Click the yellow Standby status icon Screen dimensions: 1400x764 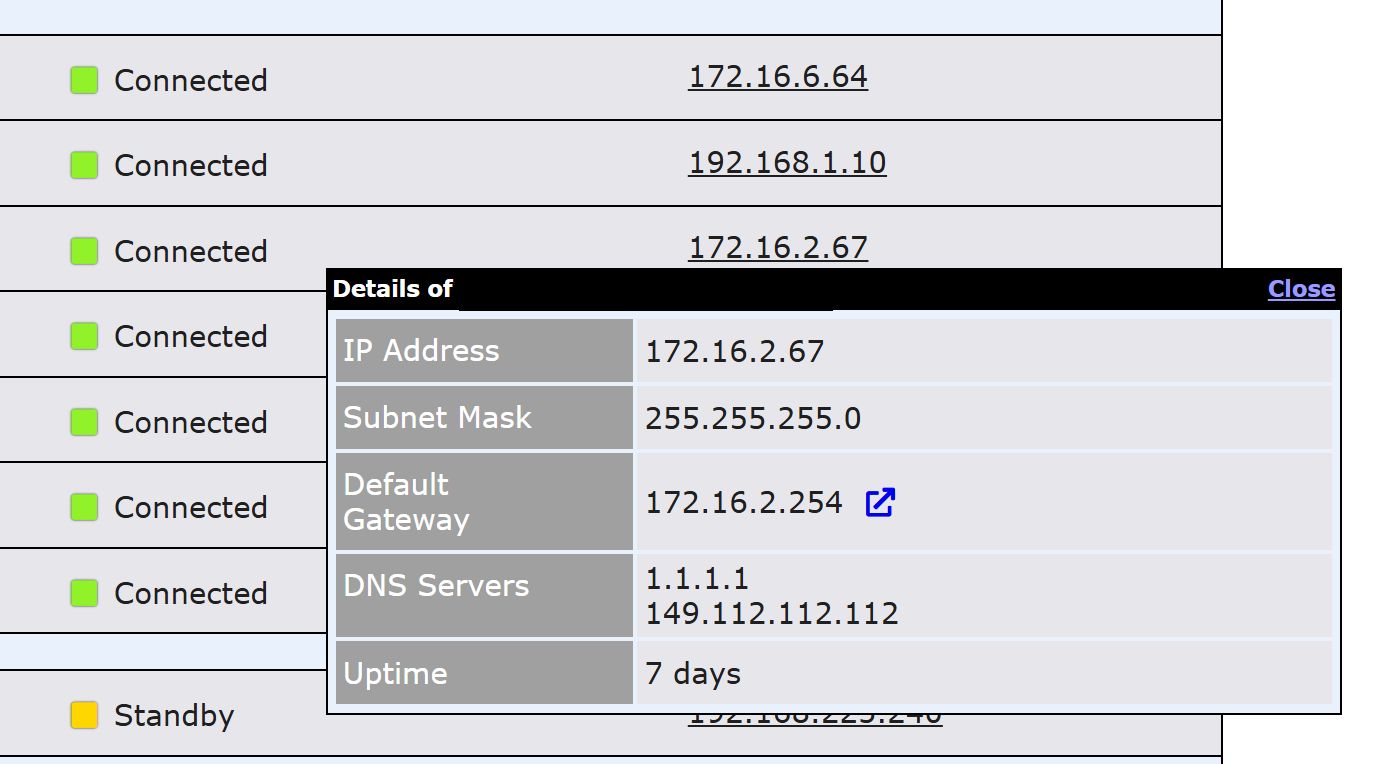[x=84, y=715]
